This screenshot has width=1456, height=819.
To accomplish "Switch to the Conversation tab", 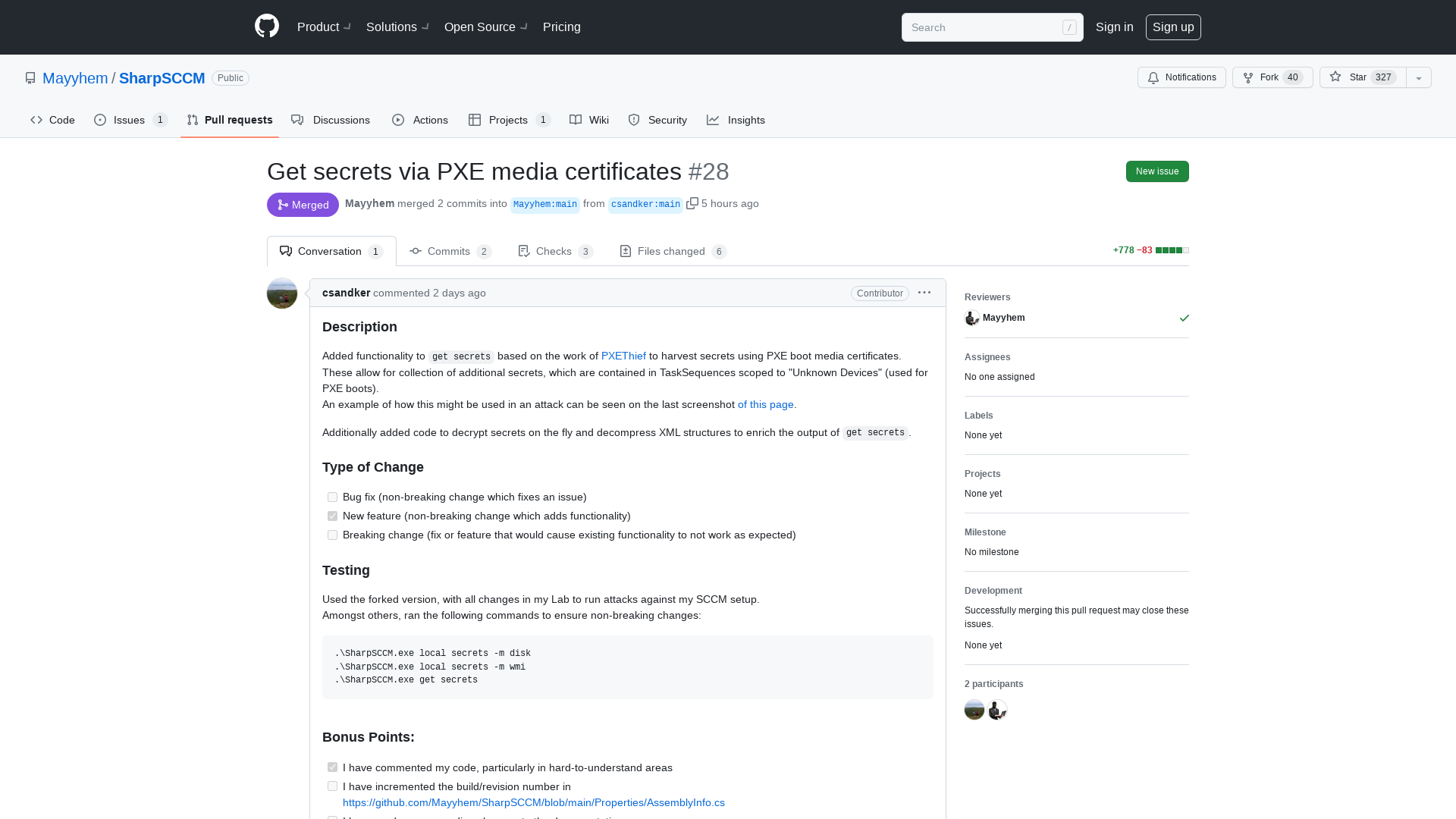I will click(331, 251).
